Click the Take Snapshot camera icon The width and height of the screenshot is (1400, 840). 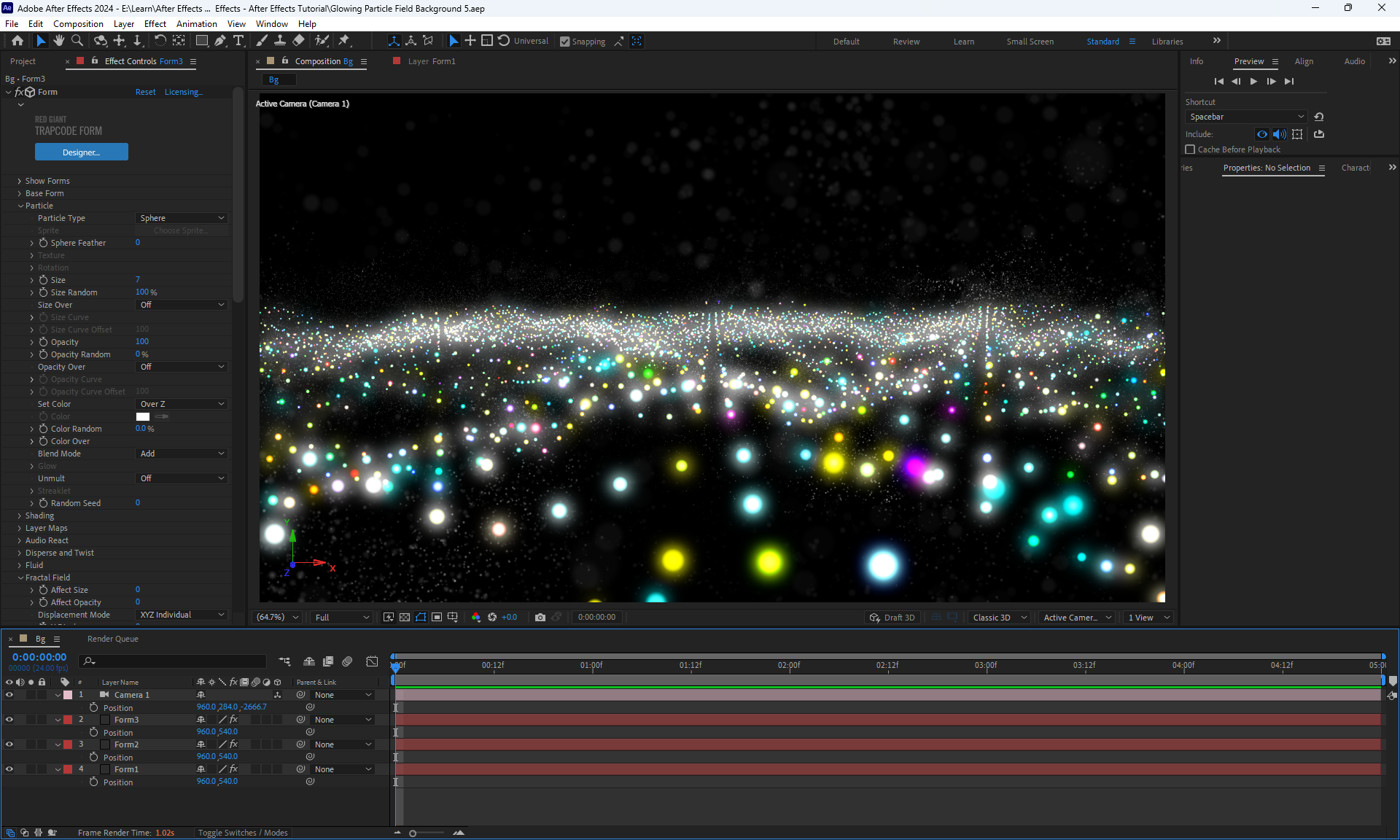540,617
